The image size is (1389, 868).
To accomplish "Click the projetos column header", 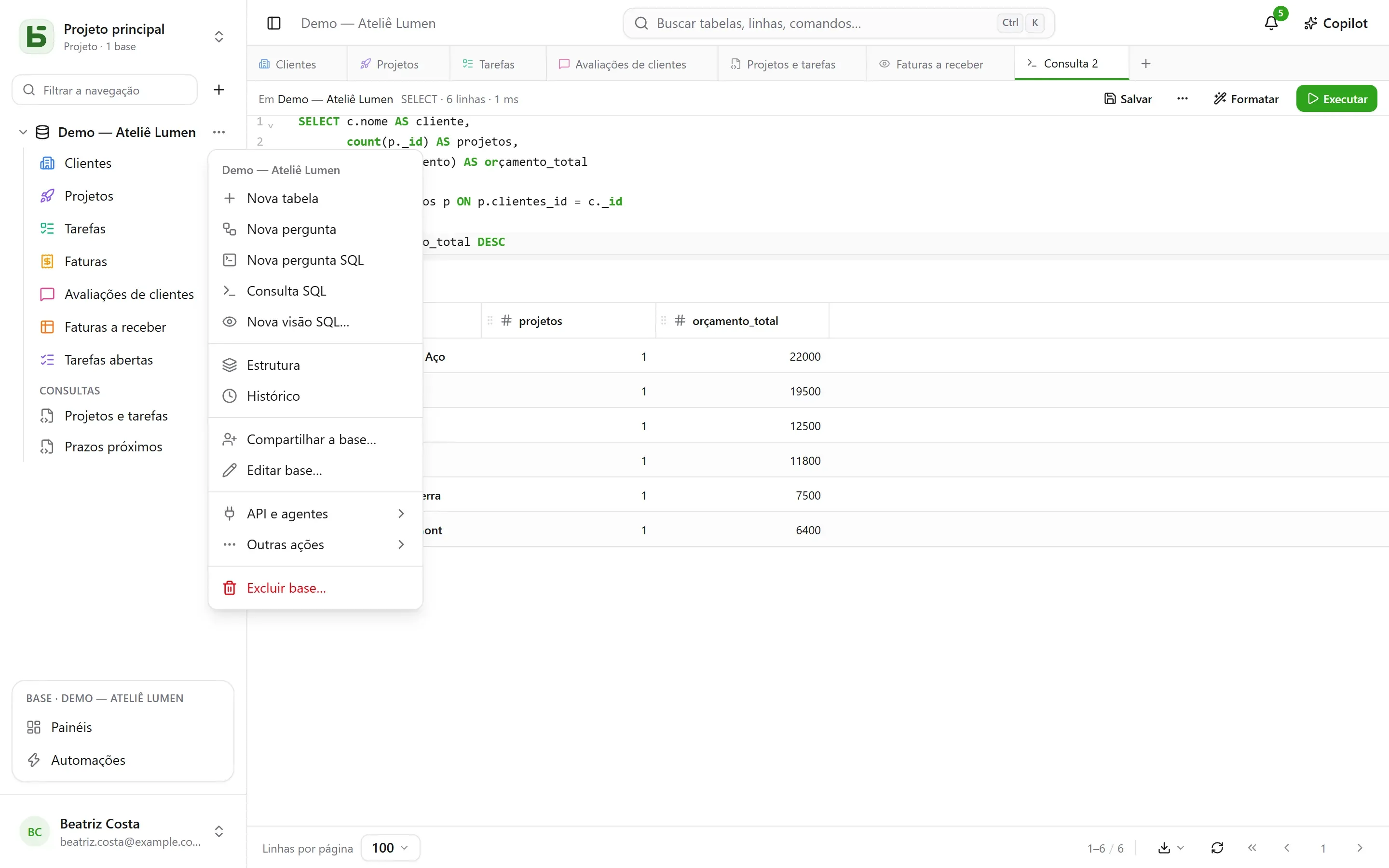I will (x=568, y=320).
